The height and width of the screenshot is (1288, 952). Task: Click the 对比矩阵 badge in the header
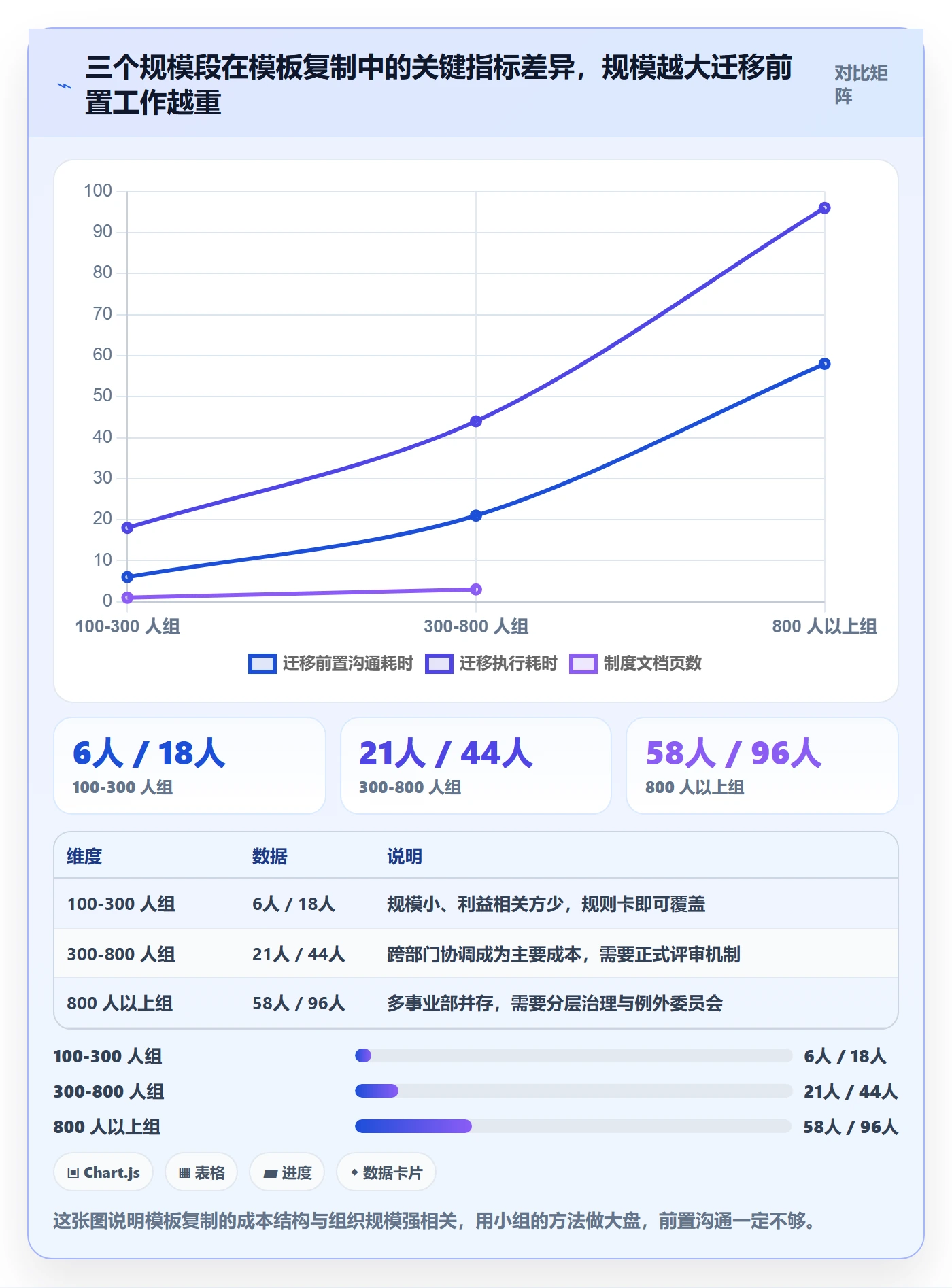point(860,84)
